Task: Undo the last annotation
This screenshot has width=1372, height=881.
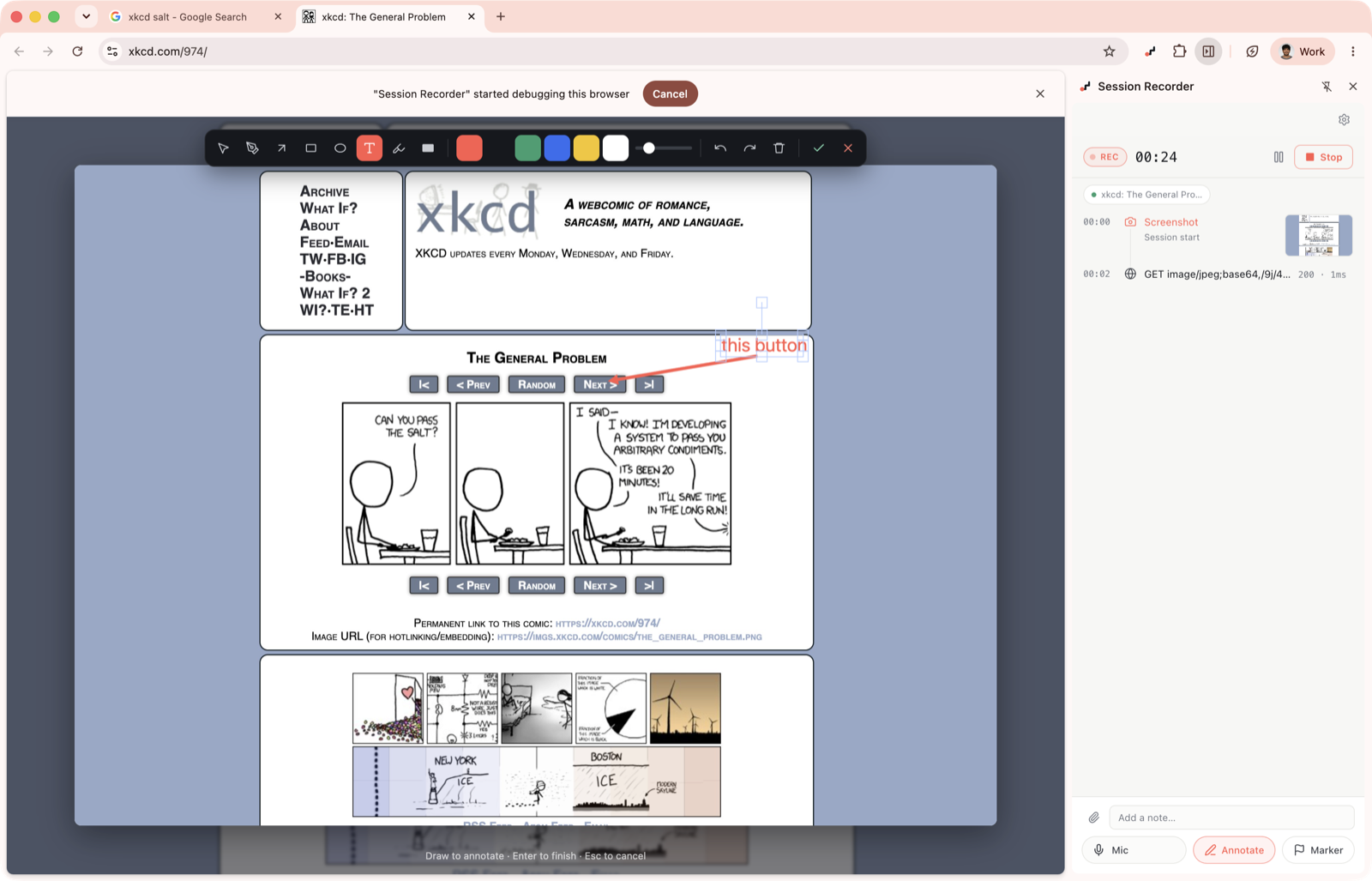Action: point(720,148)
